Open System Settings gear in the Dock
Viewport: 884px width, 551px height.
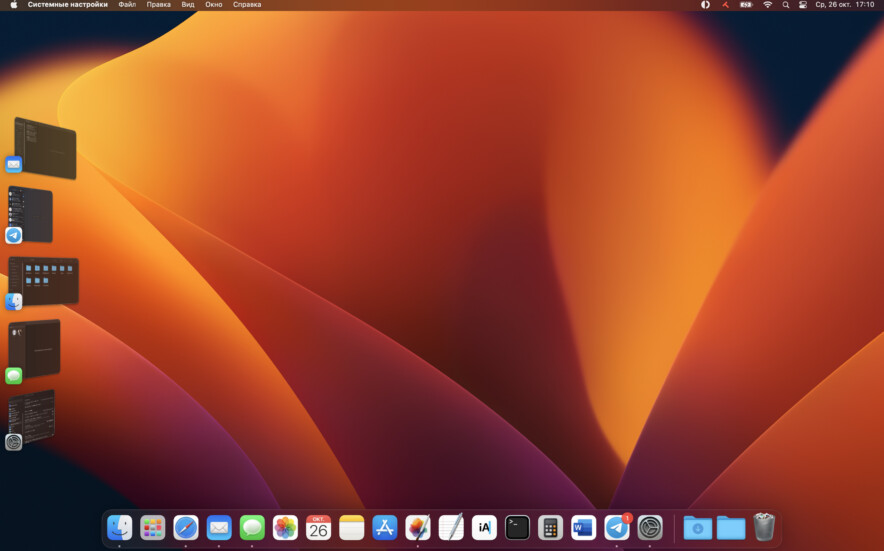pos(650,528)
